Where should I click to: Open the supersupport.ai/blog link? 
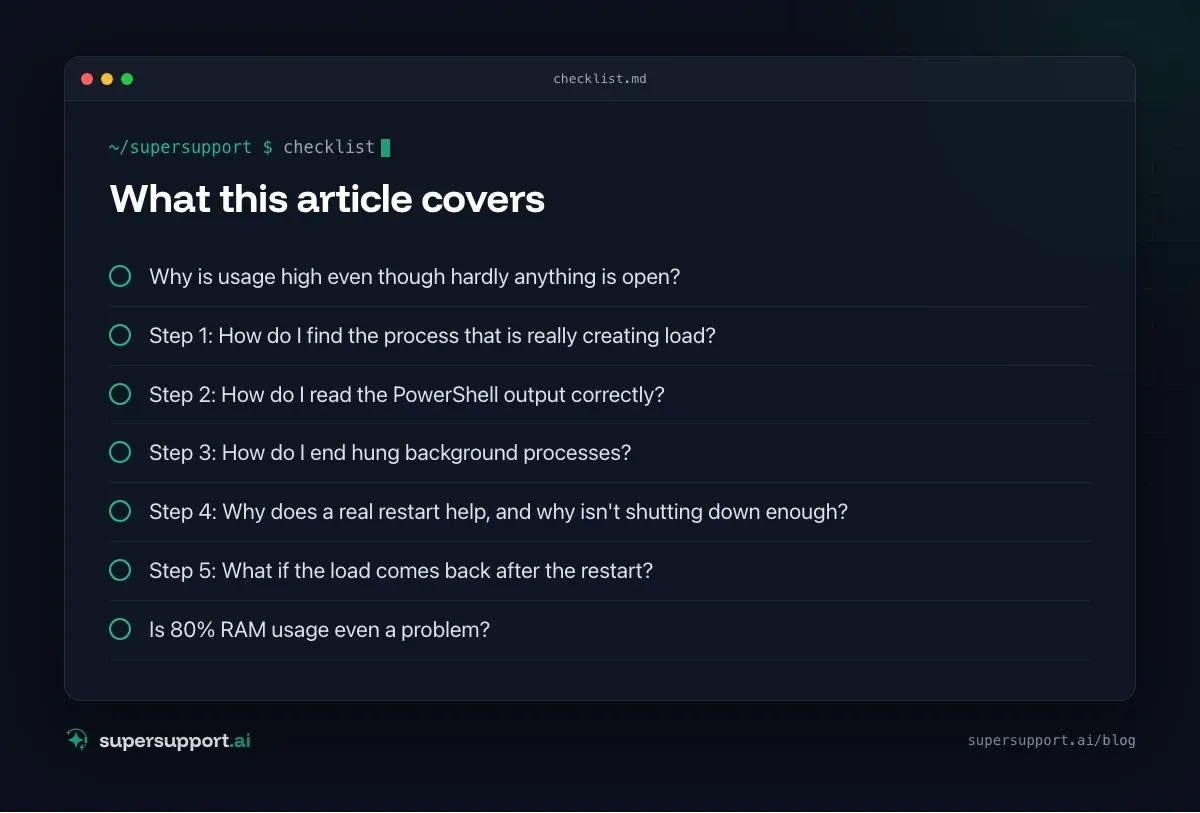pos(1051,741)
